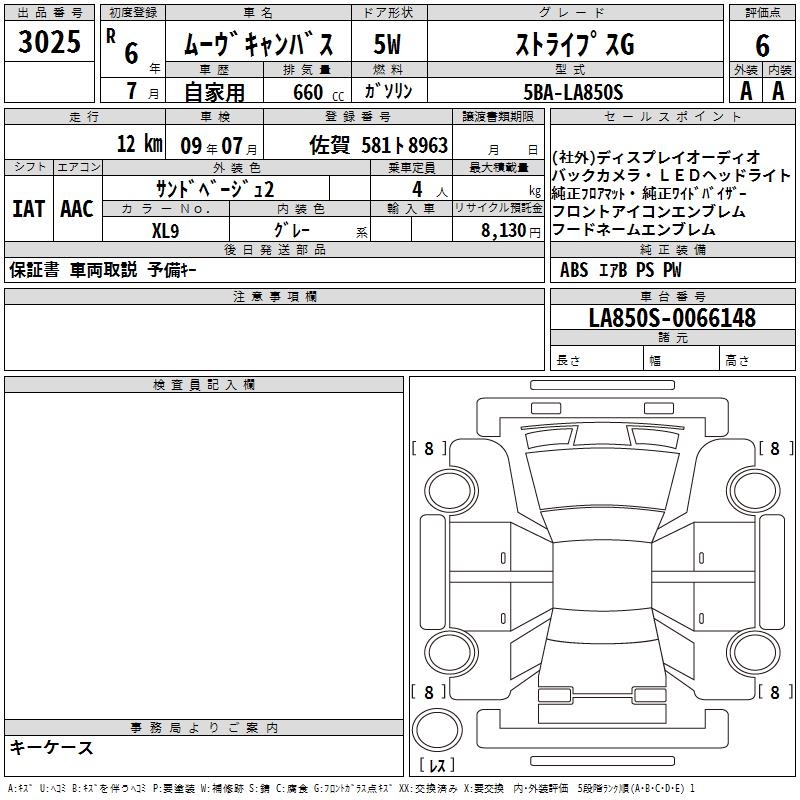Click the registration number 佐賀 581ト8963
The image size is (800, 800).
379,145
